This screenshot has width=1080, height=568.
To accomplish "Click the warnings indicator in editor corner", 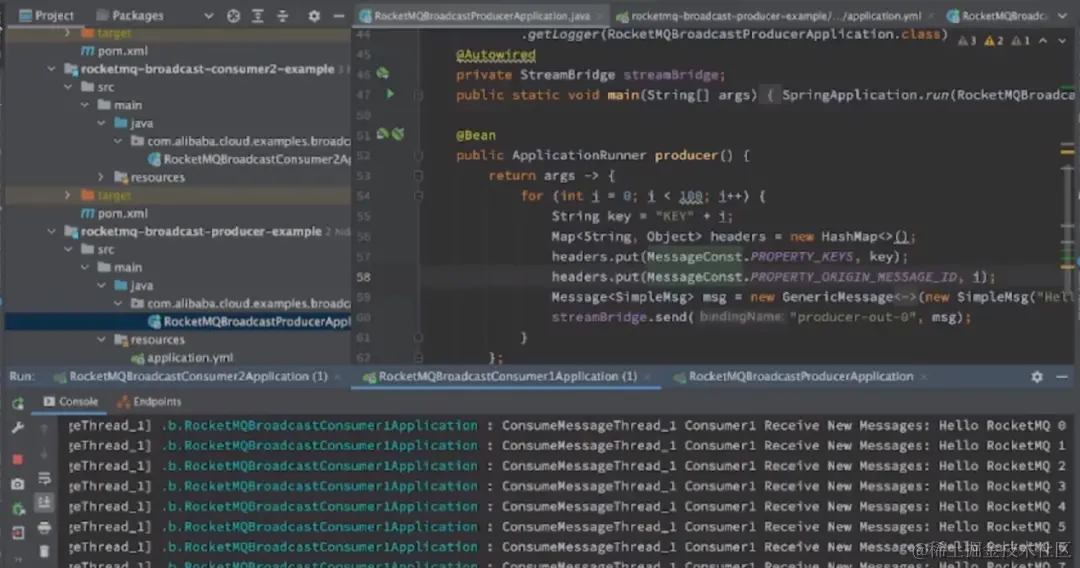I will 994,41.
